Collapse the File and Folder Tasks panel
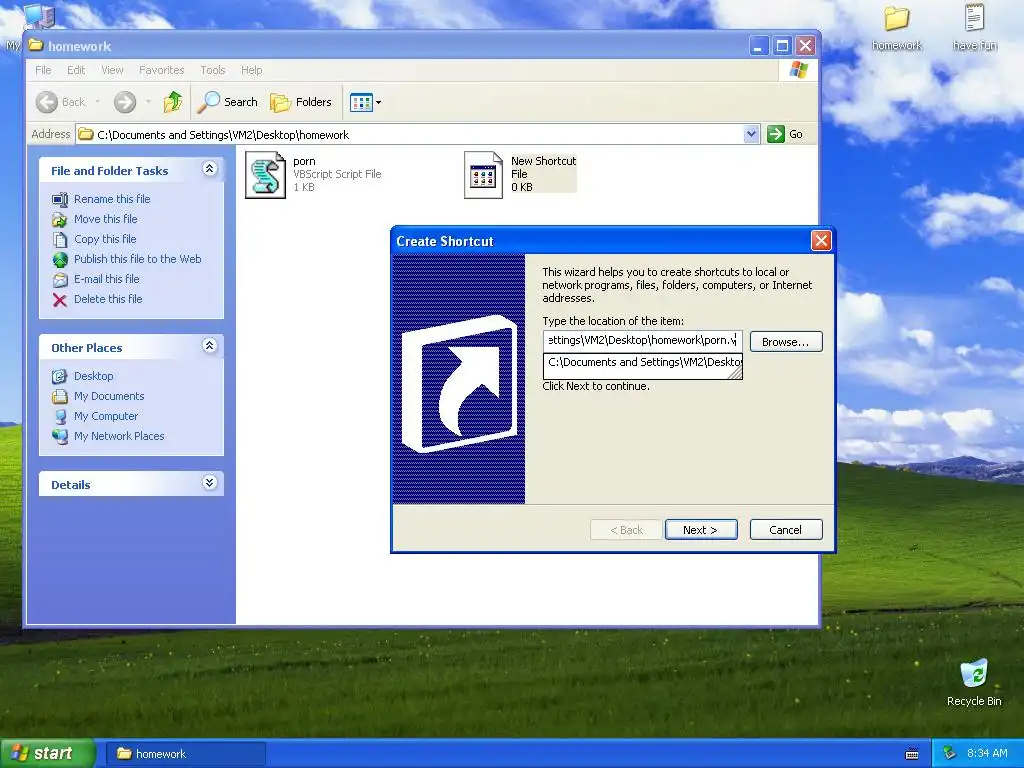The width and height of the screenshot is (1024, 768). pyautogui.click(x=210, y=169)
